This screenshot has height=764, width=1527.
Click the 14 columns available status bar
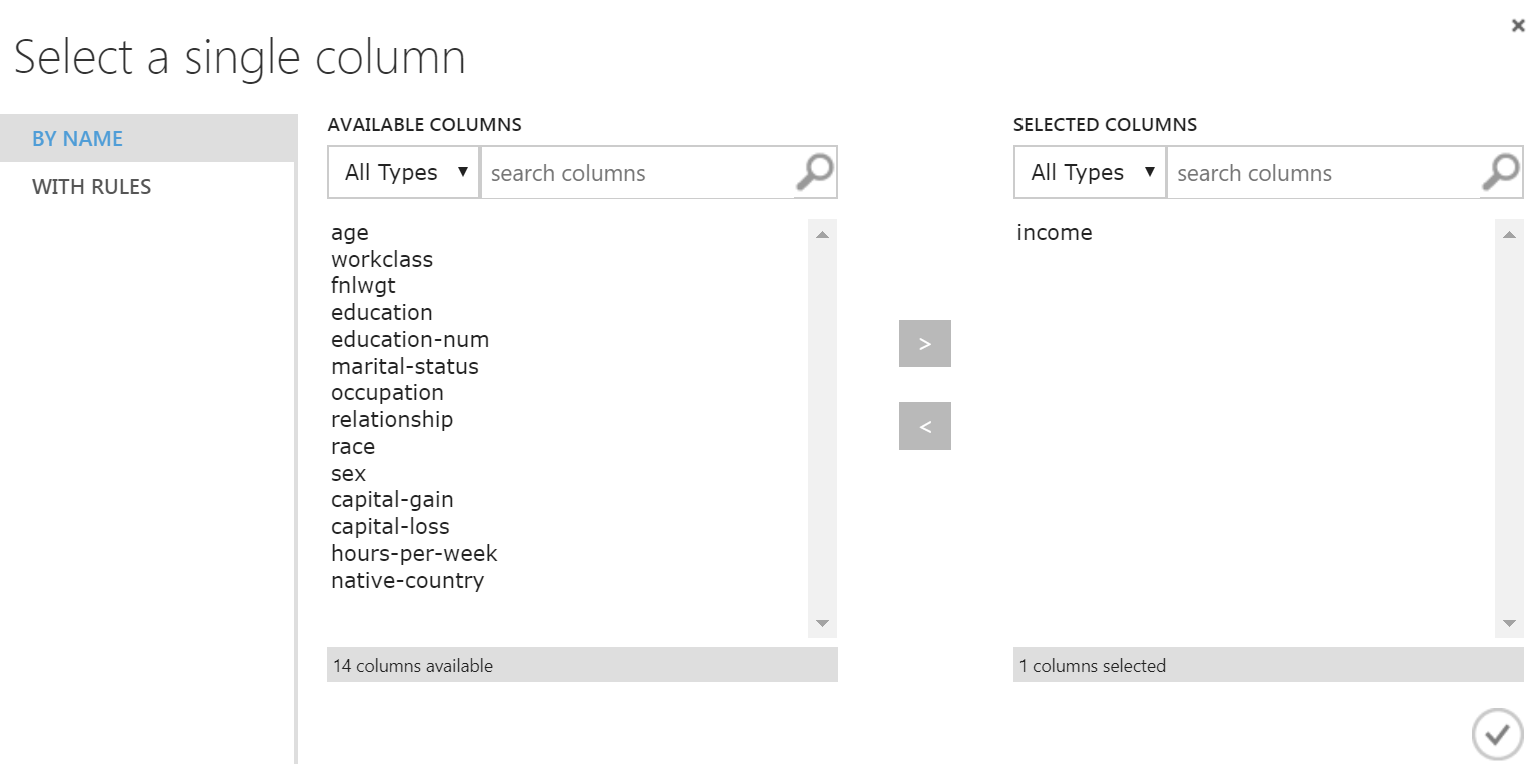tap(582, 665)
